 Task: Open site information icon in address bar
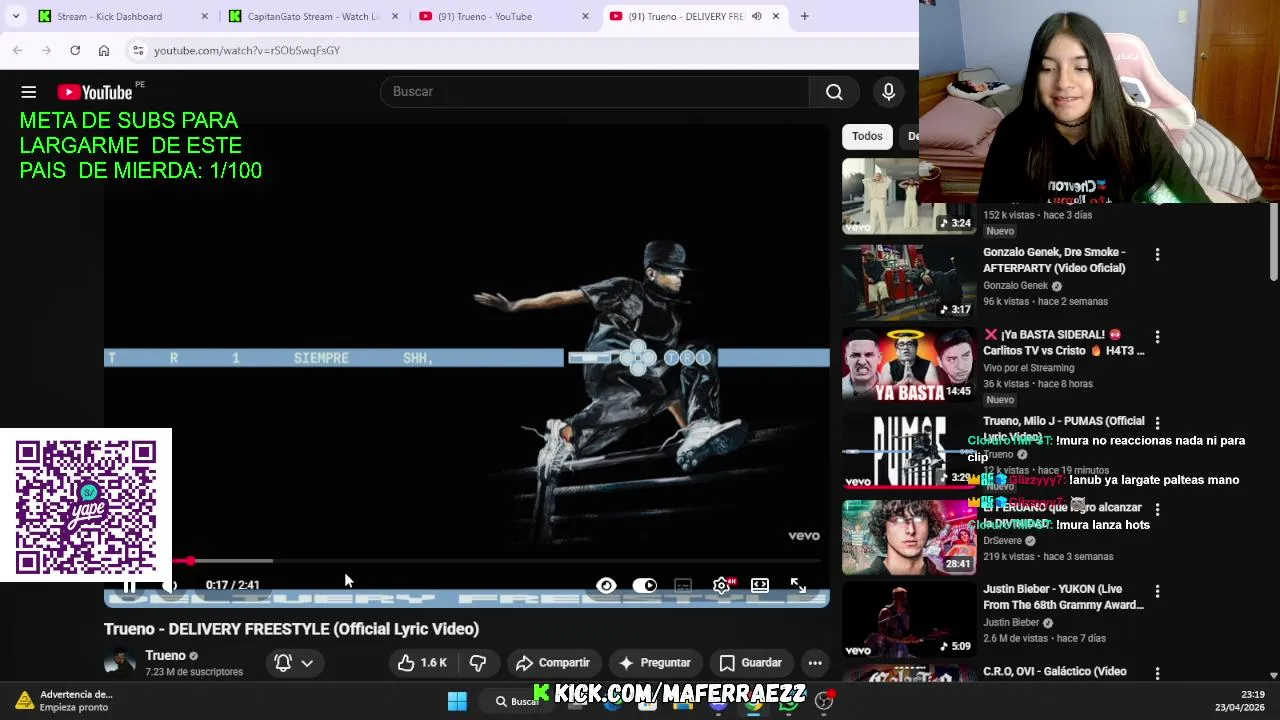pos(138,50)
